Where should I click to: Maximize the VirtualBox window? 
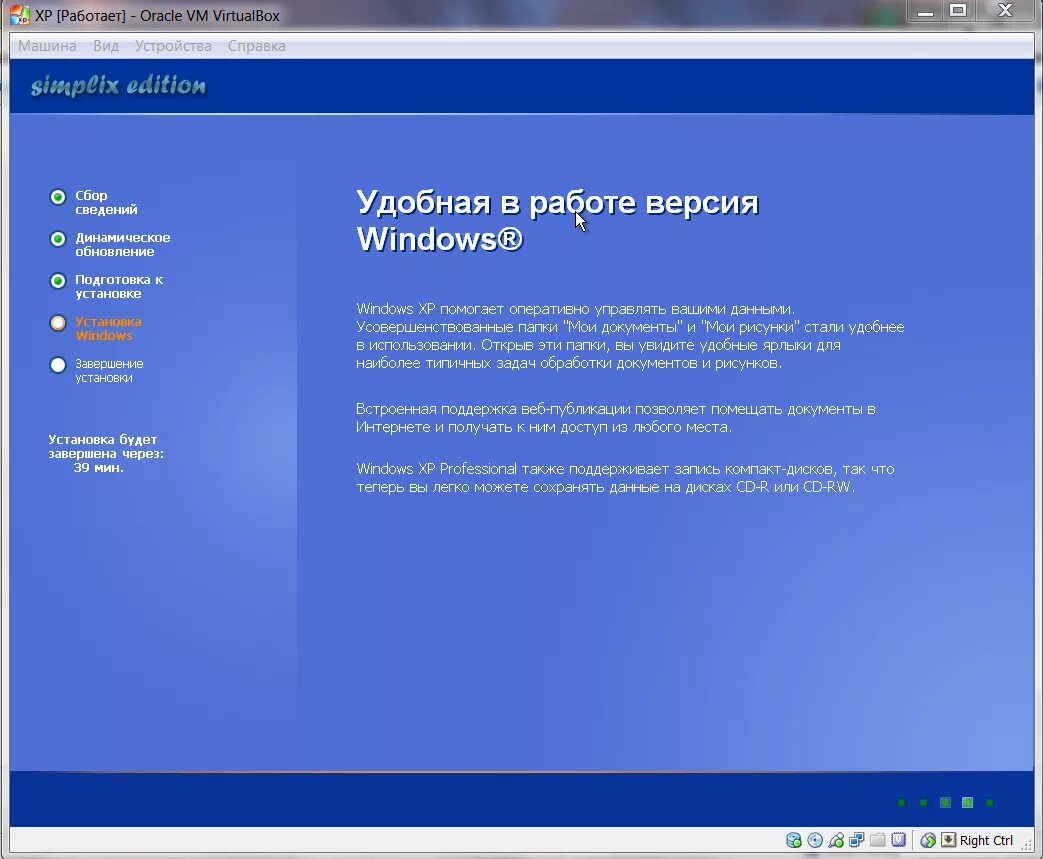click(958, 11)
